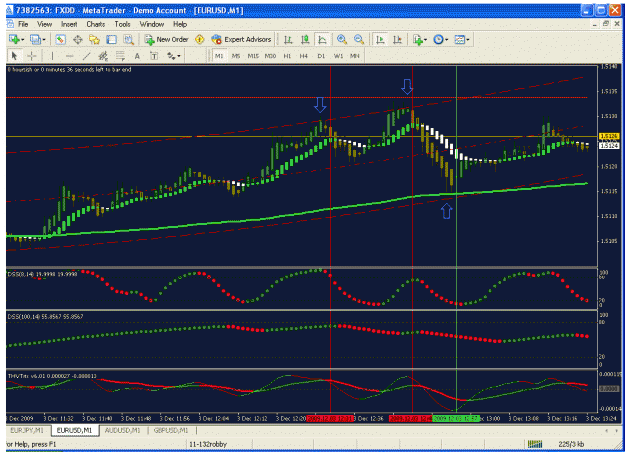
Task: Switch to Candlesticks chart view
Action: tap(305, 39)
